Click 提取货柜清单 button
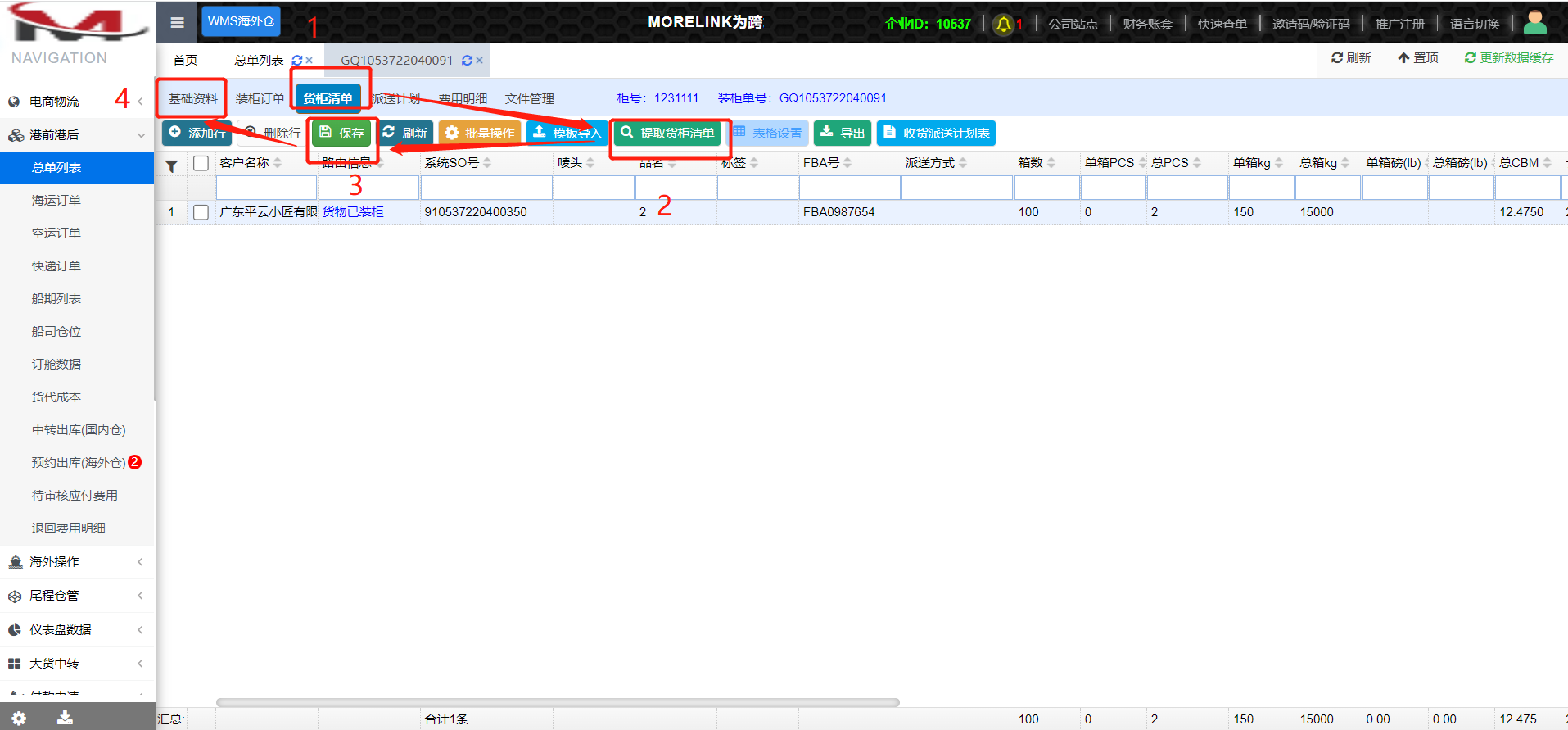Screen dimensions: 1568x730 pyautogui.click(x=667, y=133)
